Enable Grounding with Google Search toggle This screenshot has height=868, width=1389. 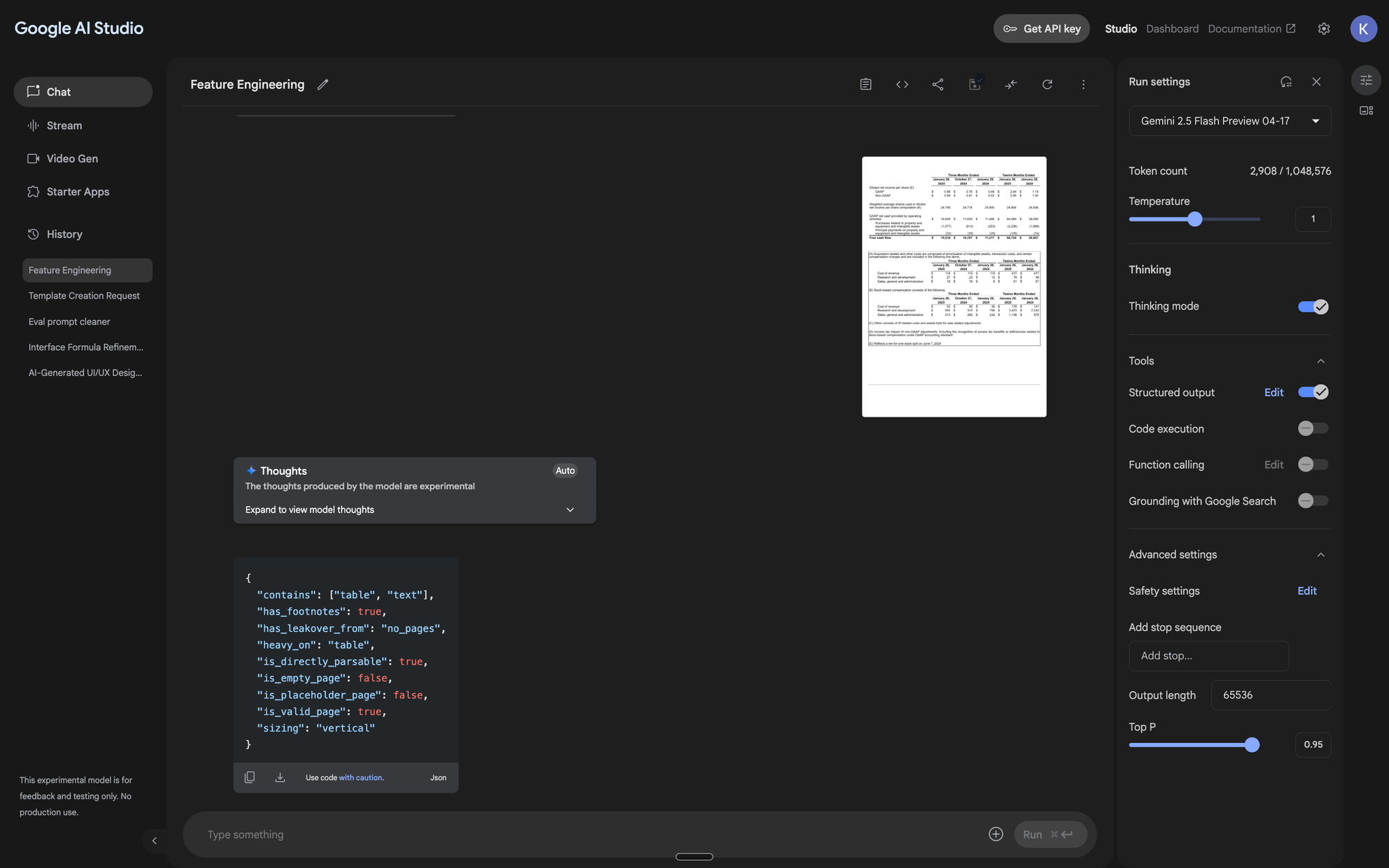point(1313,501)
